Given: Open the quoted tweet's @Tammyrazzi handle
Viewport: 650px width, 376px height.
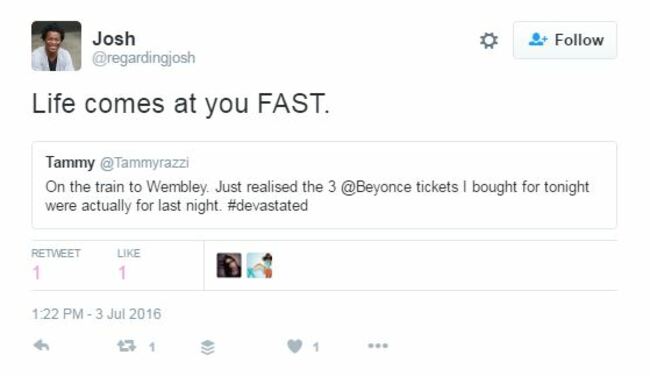Looking at the screenshot, I should tap(145, 163).
